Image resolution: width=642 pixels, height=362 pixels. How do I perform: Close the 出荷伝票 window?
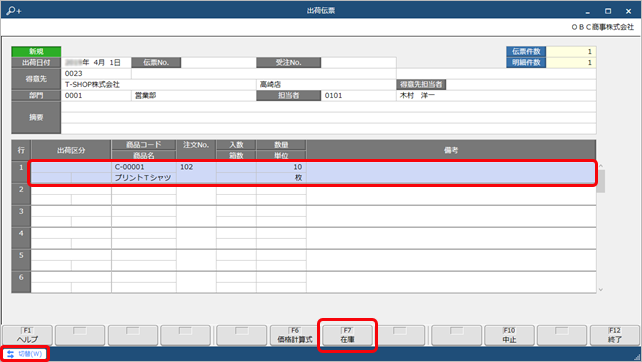(628, 11)
